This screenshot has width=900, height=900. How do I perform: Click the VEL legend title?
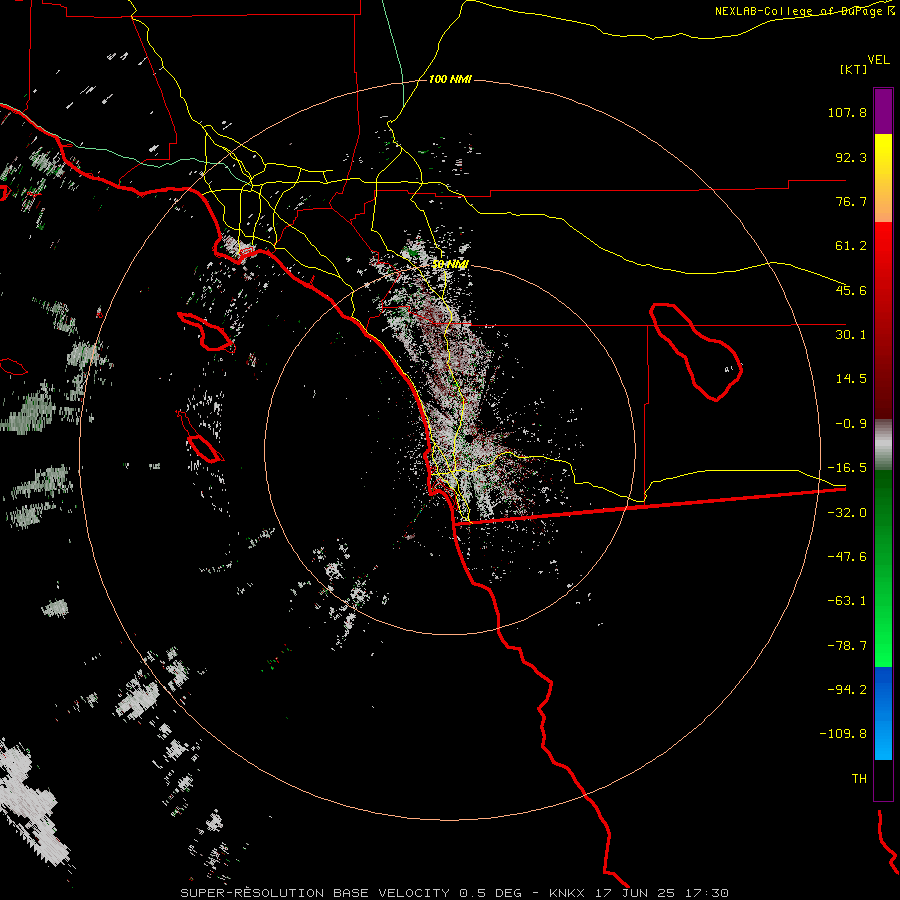878,60
